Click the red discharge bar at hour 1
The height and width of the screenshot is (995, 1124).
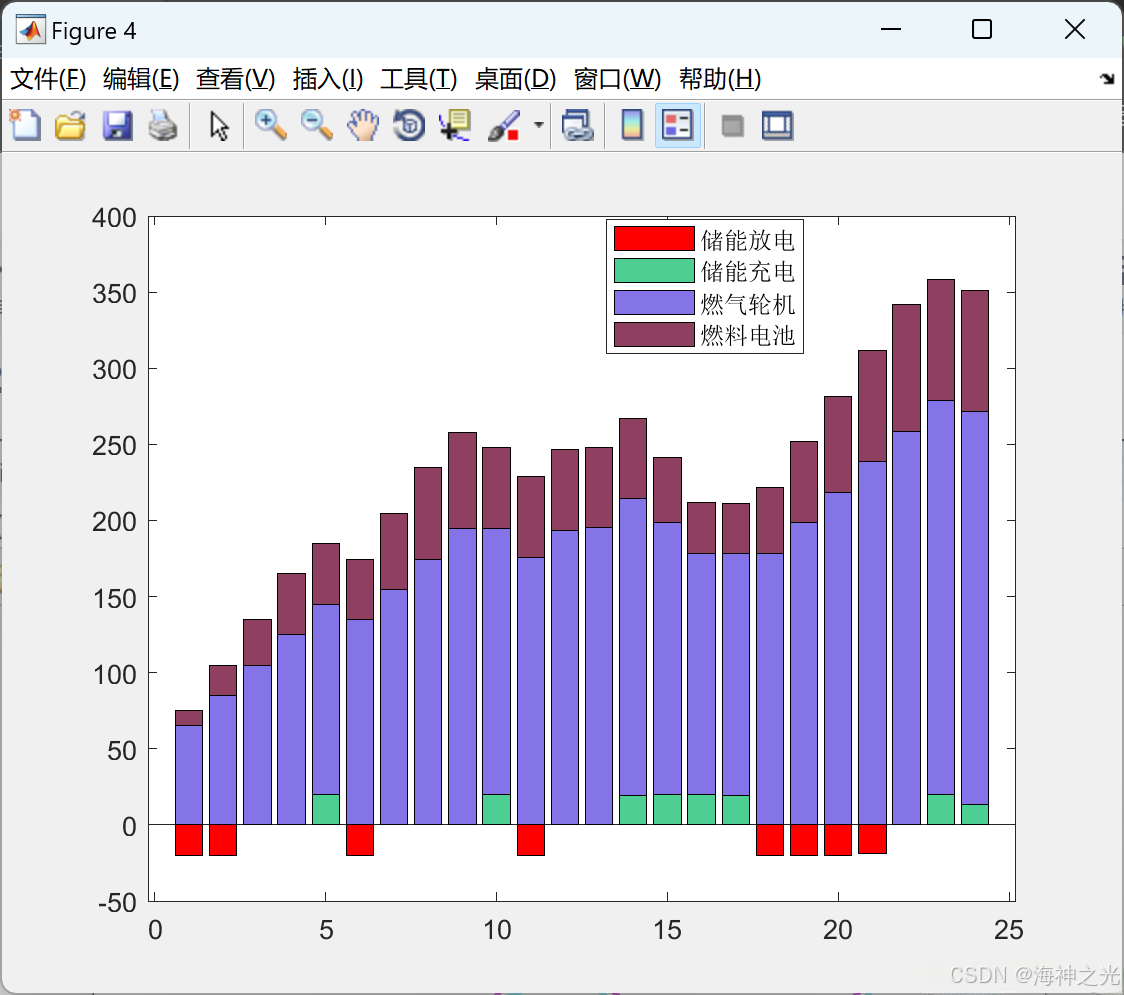[x=189, y=840]
